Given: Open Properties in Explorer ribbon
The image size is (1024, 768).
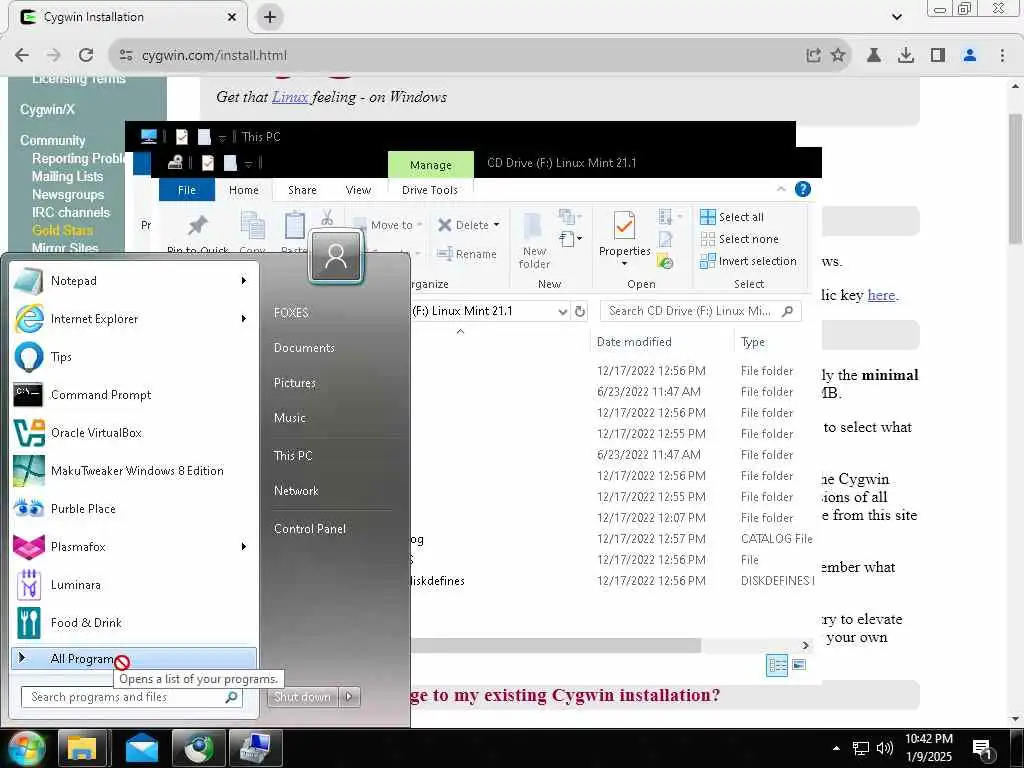Looking at the screenshot, I should [624, 239].
